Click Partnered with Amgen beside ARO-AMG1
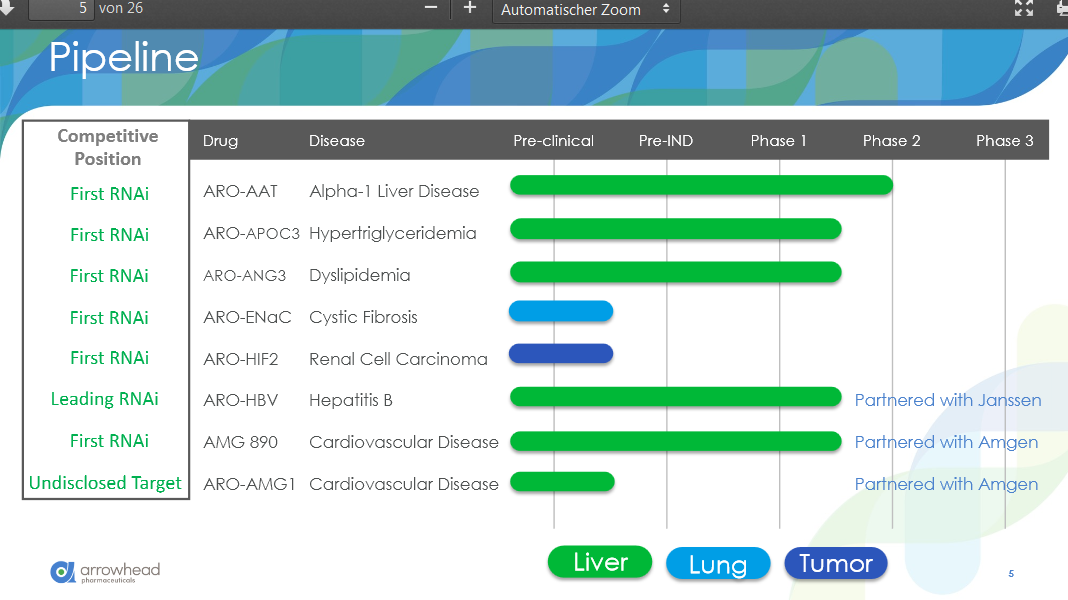 click(x=946, y=484)
